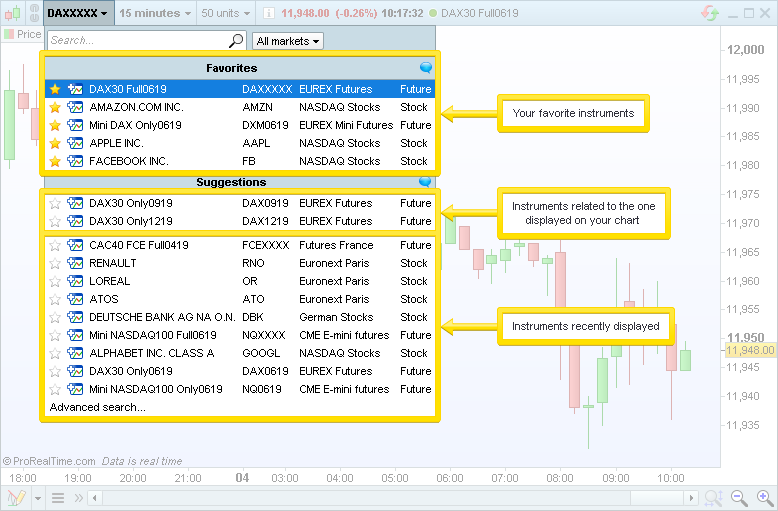Click the search magnifier icon
Screen dimensions: 778x511
pos(236,41)
